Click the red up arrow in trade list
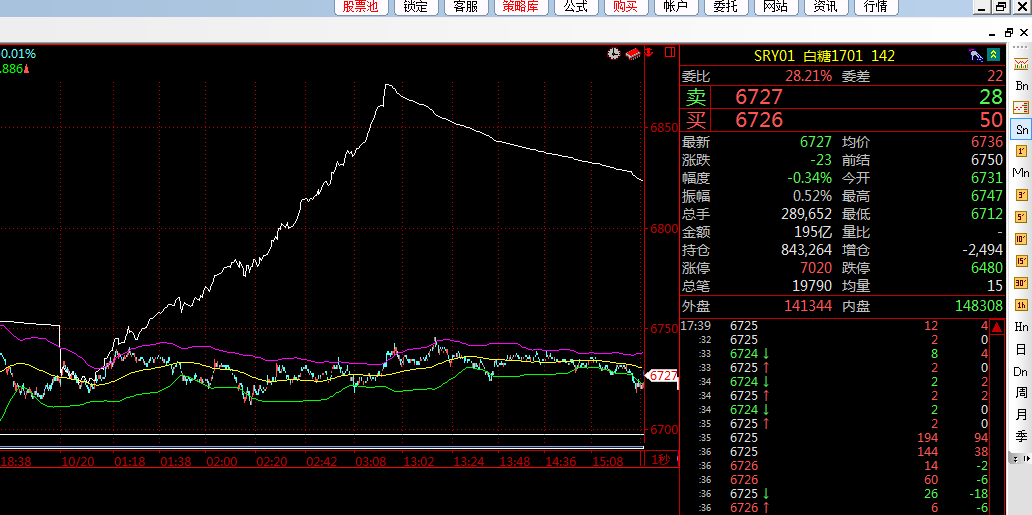1032x515 pixels. click(x=998, y=327)
